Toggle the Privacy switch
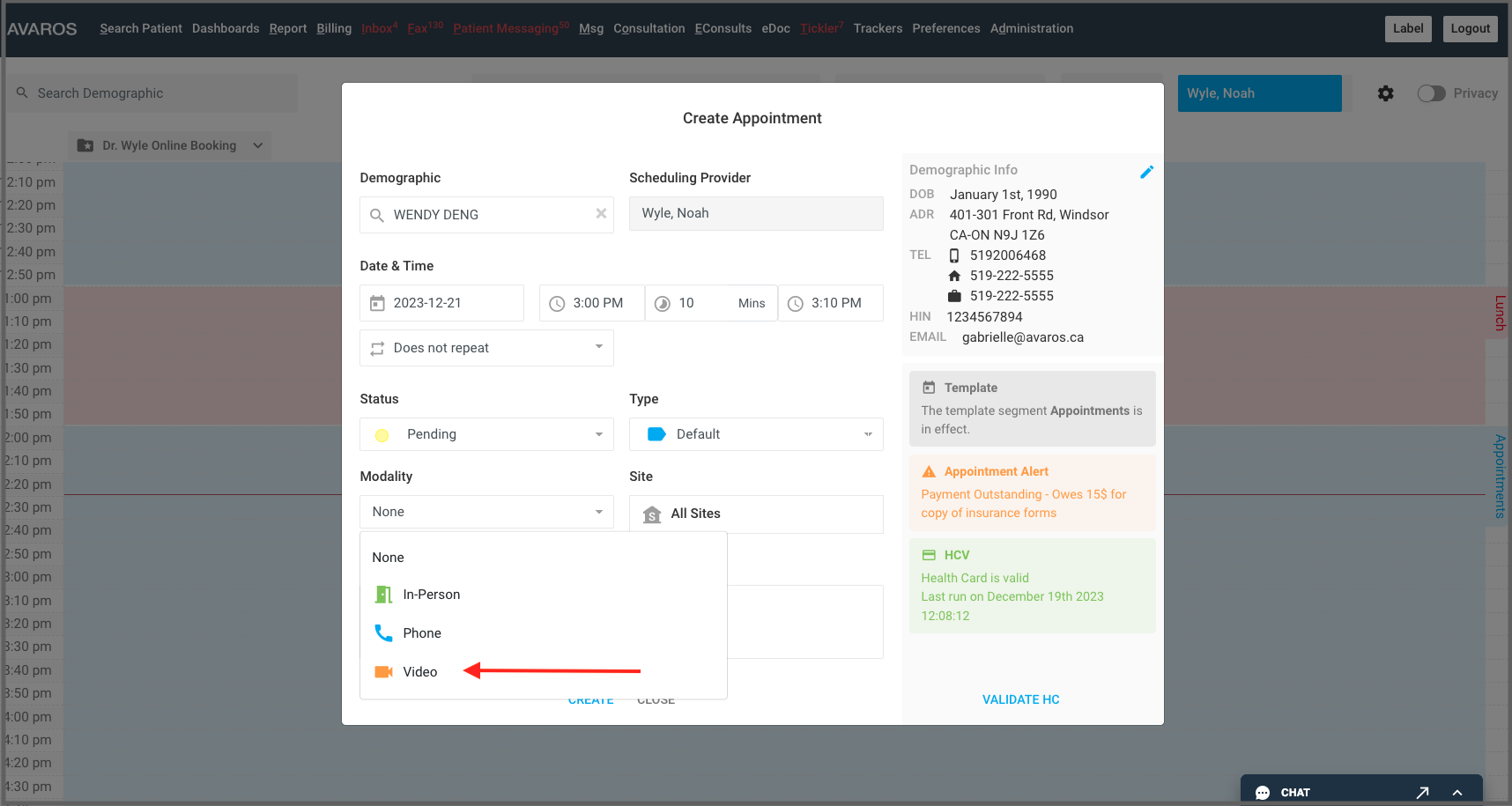Screen dimensions: 1512x806 click(x=1431, y=93)
